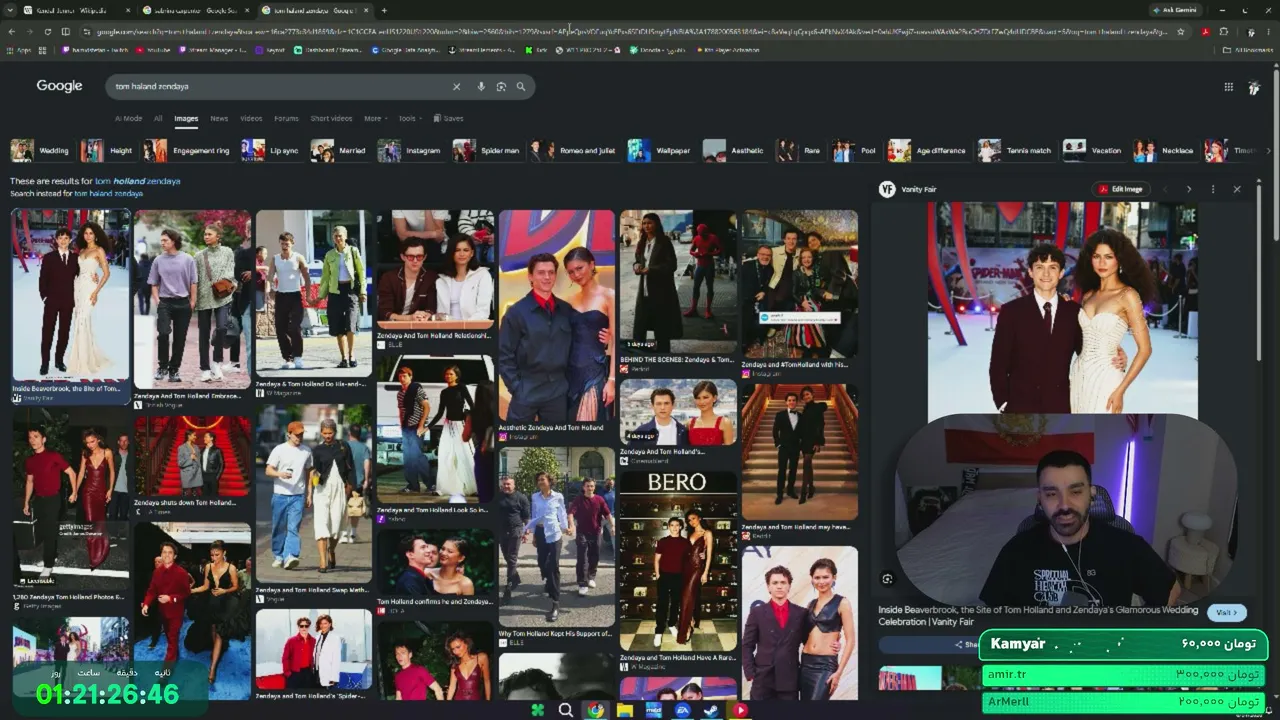Switch to the Forums tab
Screen dimensions: 1280x720
click(287, 118)
